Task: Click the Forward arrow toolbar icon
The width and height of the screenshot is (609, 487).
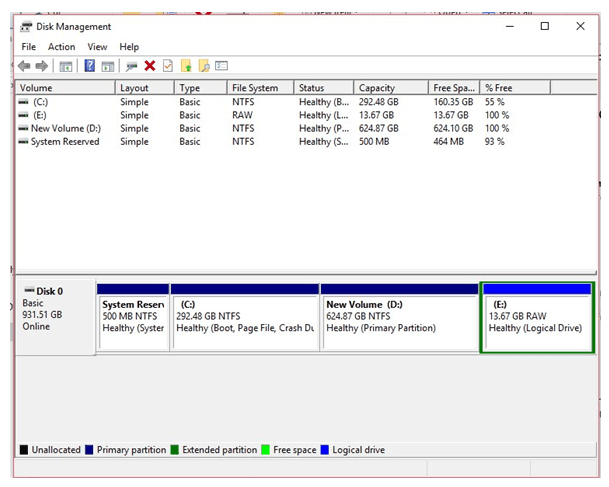Action: click(42, 66)
